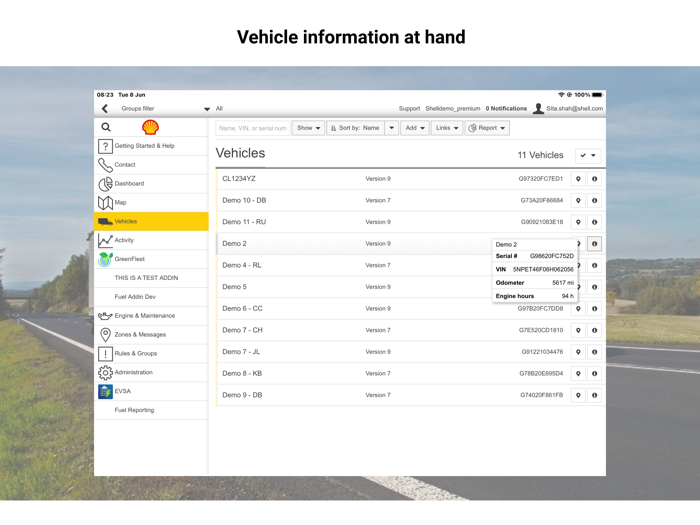Open Fuel Addin Dev
Screen dimensions: 700x525
tap(151, 296)
